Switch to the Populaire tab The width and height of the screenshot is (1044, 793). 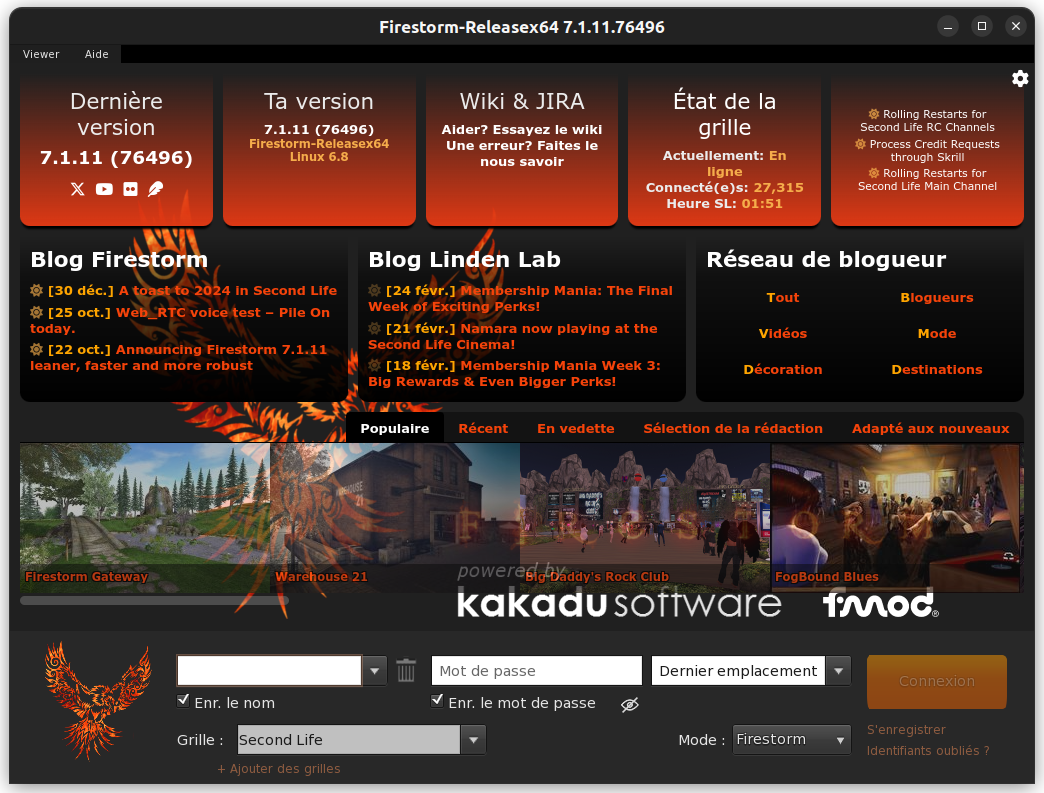point(395,429)
